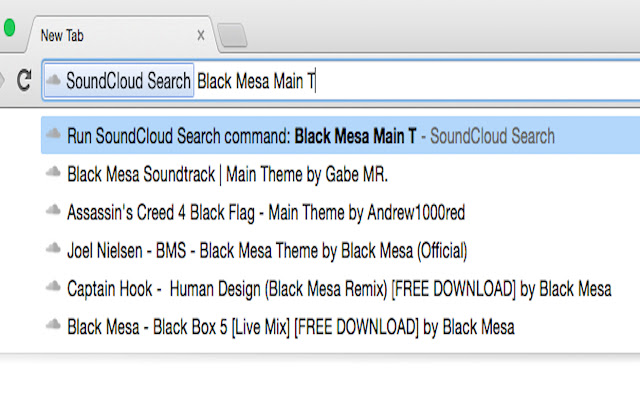Pick Joel Nielsen BMS Black Mesa Theme result

(267, 250)
